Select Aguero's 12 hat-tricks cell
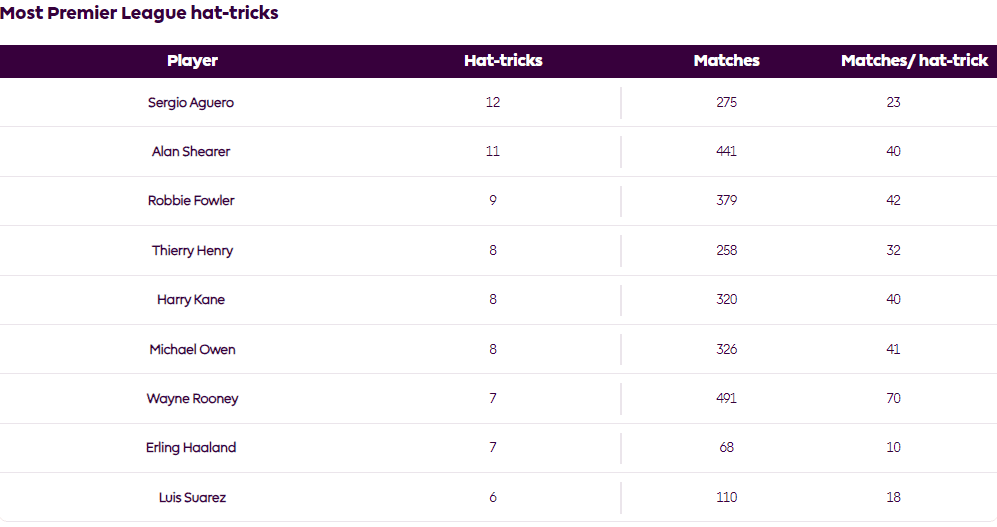Image resolution: width=997 pixels, height=527 pixels. (492, 103)
